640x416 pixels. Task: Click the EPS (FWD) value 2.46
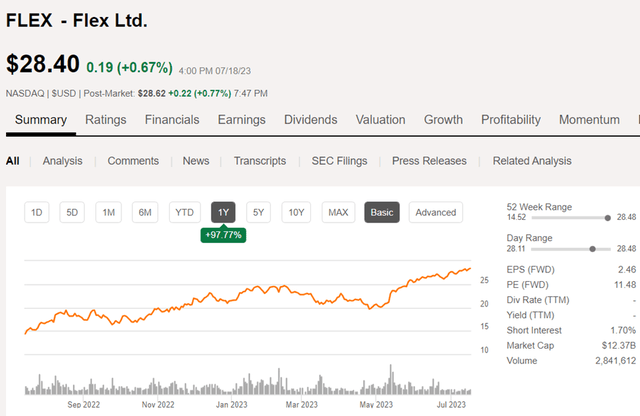coord(627,269)
